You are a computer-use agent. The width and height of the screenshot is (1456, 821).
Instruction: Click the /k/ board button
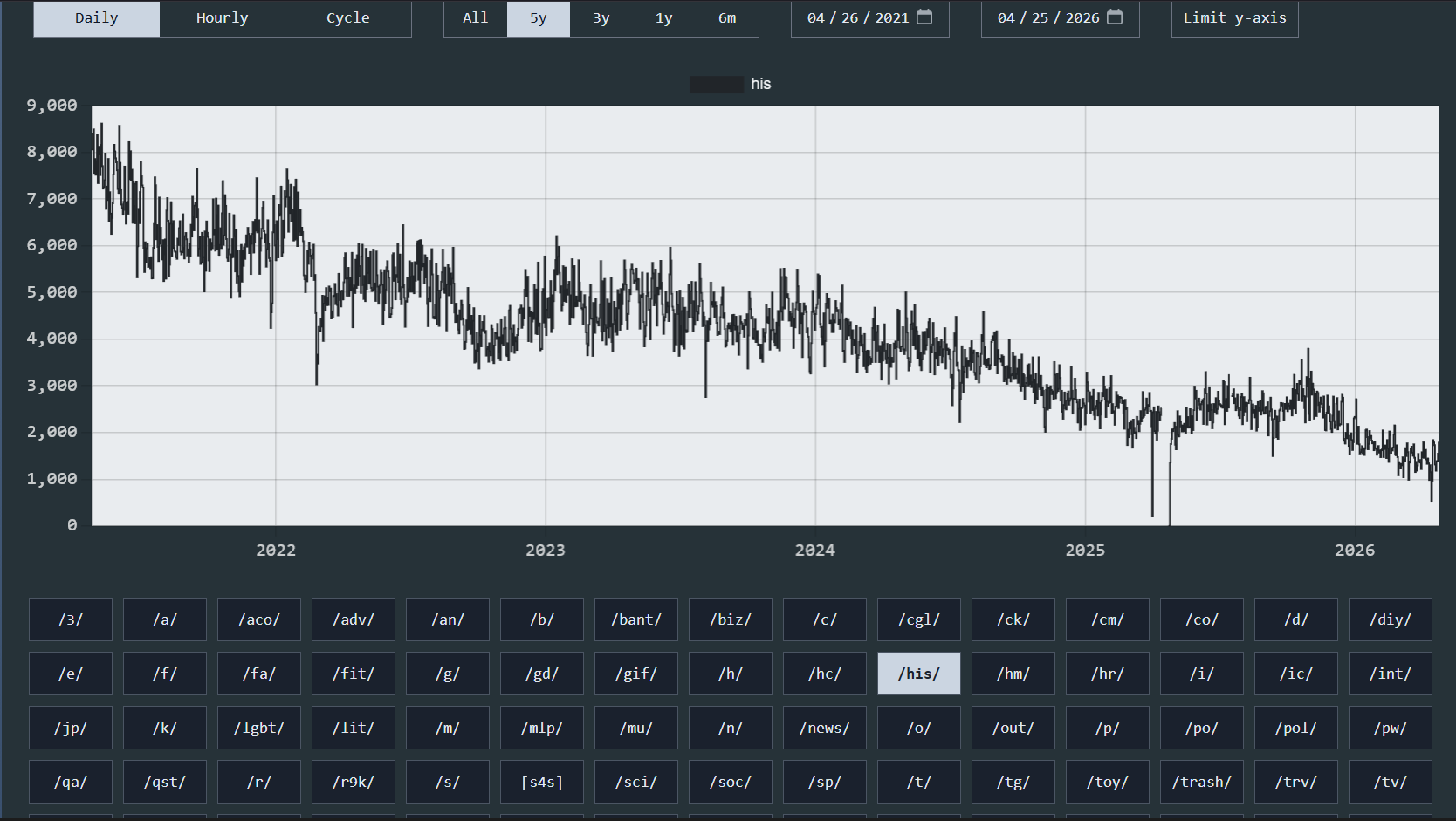coord(165,728)
